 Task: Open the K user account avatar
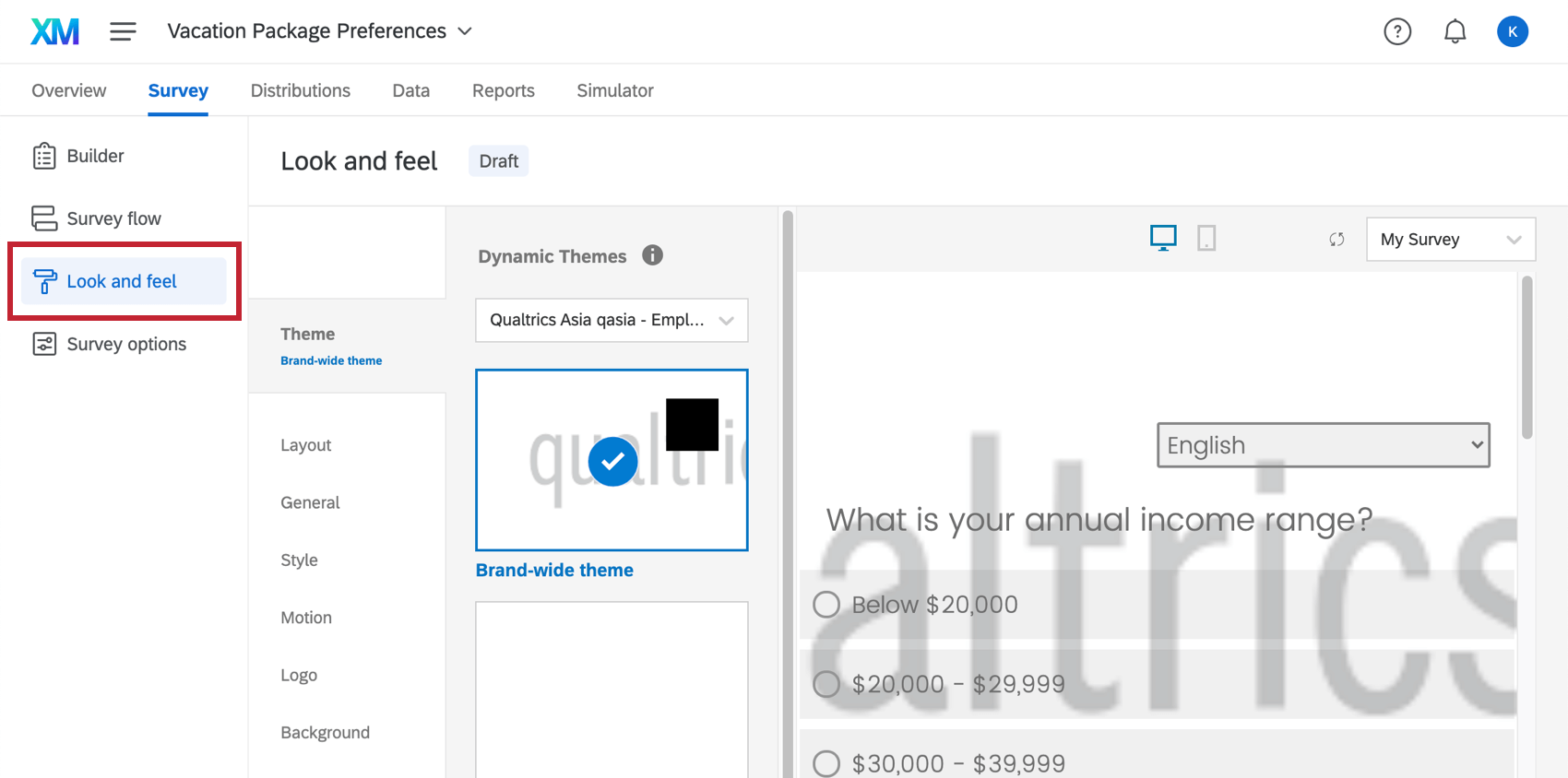[x=1512, y=31]
